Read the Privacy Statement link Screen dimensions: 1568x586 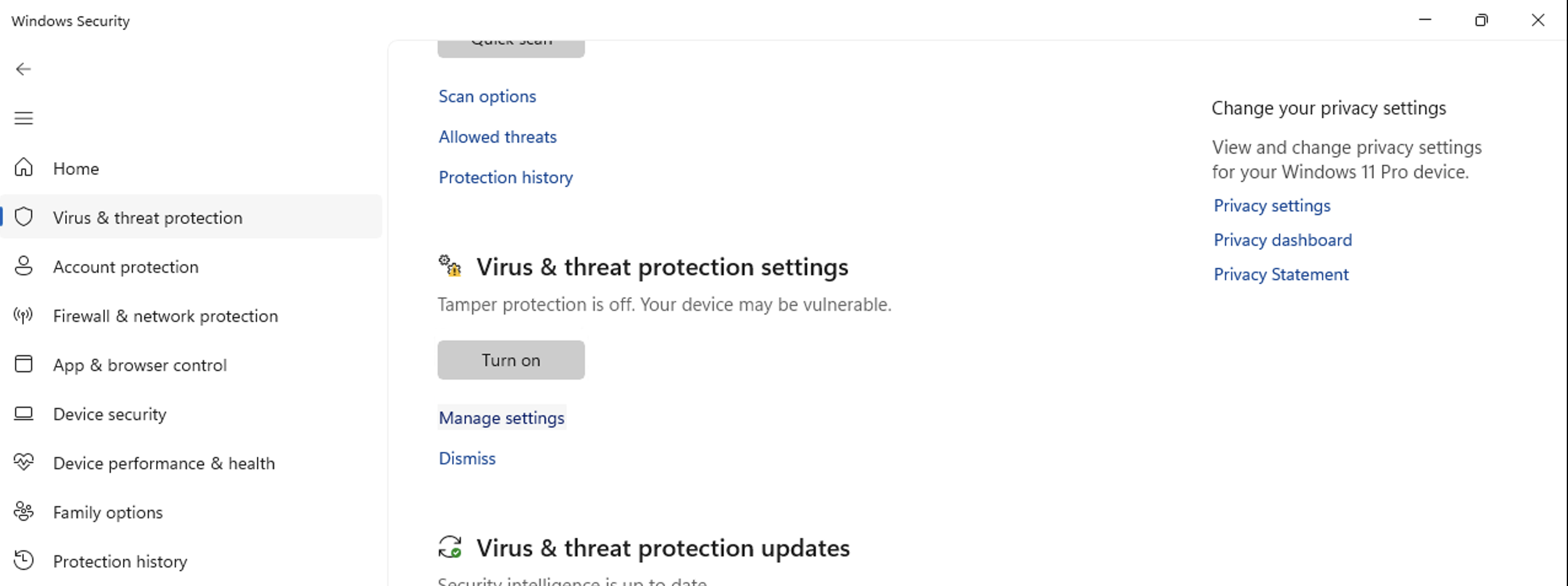click(x=1280, y=275)
